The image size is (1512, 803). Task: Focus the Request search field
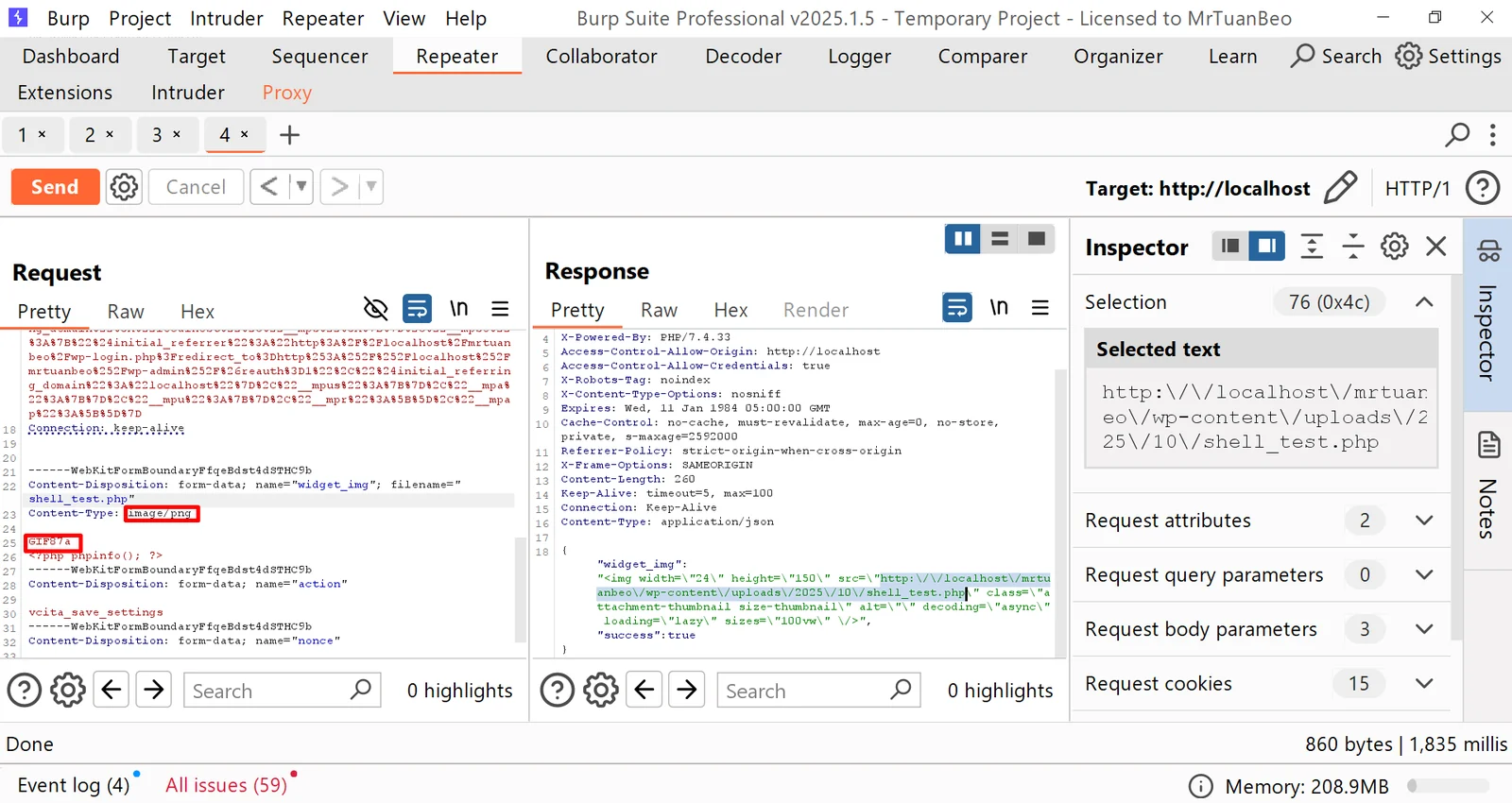point(282,691)
